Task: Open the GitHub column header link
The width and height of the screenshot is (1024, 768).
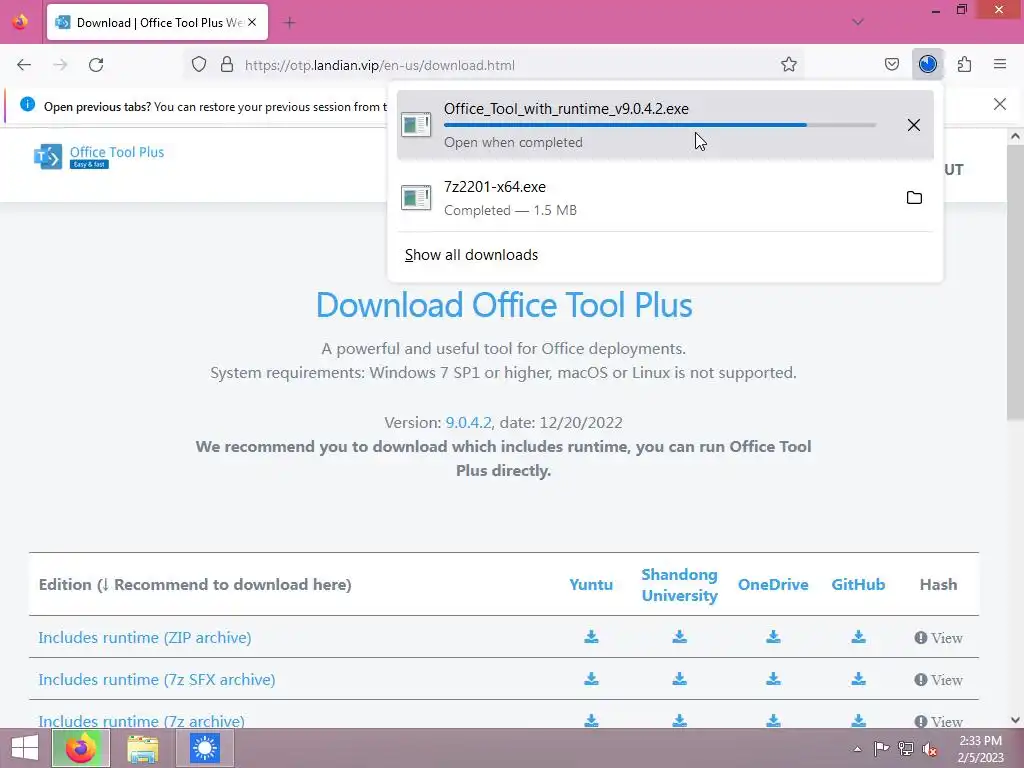Action: 858,584
